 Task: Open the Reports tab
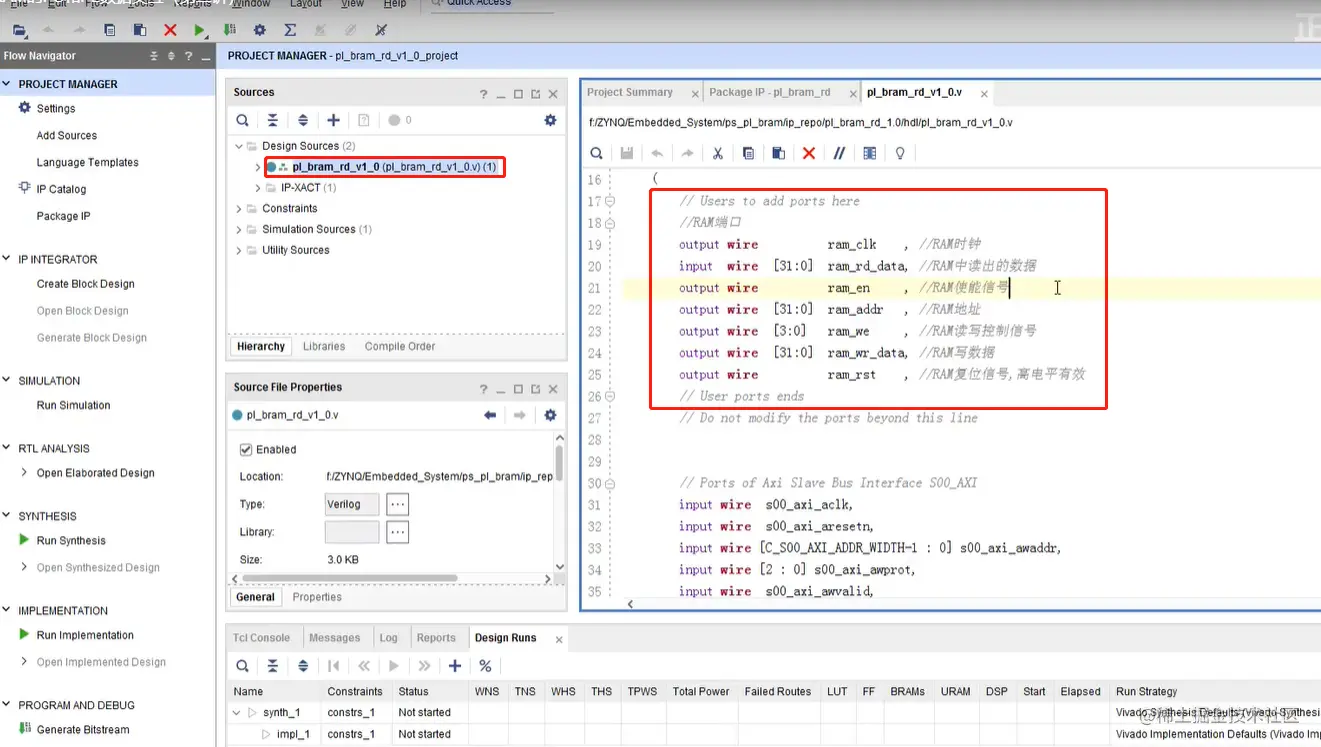436,638
